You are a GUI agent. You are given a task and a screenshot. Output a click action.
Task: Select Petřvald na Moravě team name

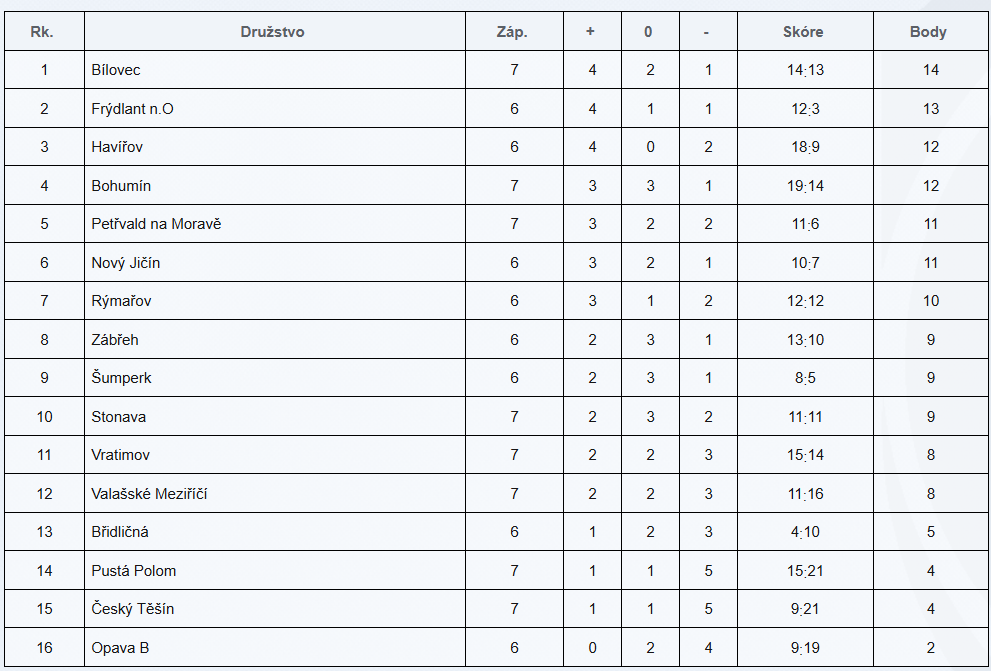[x=156, y=224]
